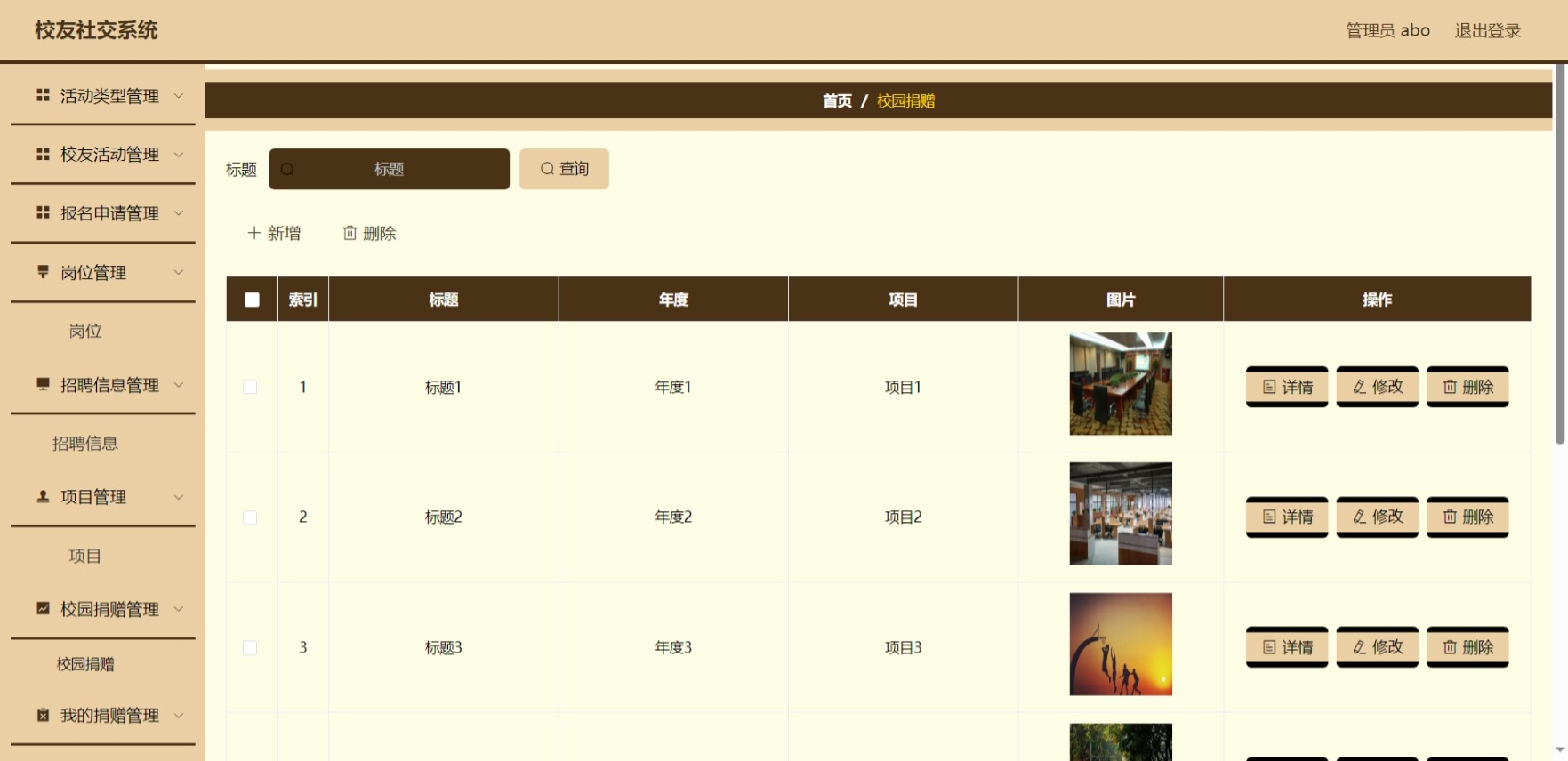Open the conference room thumbnail in row 1
Screen dimensions: 1568x761
tap(1121, 384)
